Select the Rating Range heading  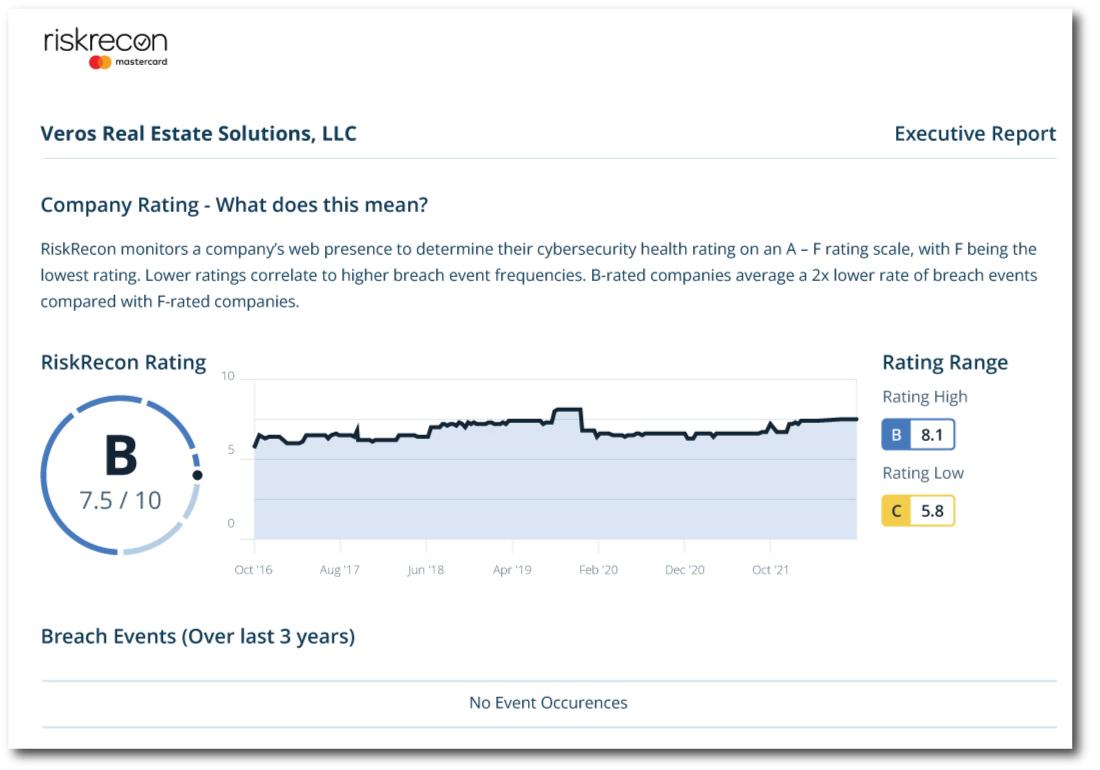(x=944, y=362)
